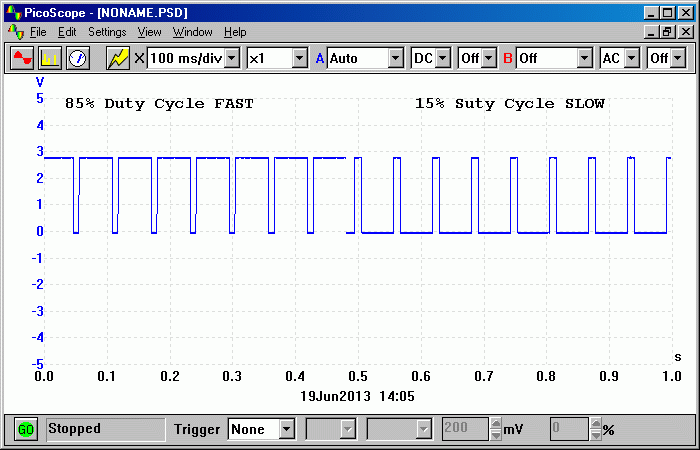Expand the 100 ms/div timebase dropdown
This screenshot has width=700, height=450.
[x=233, y=58]
